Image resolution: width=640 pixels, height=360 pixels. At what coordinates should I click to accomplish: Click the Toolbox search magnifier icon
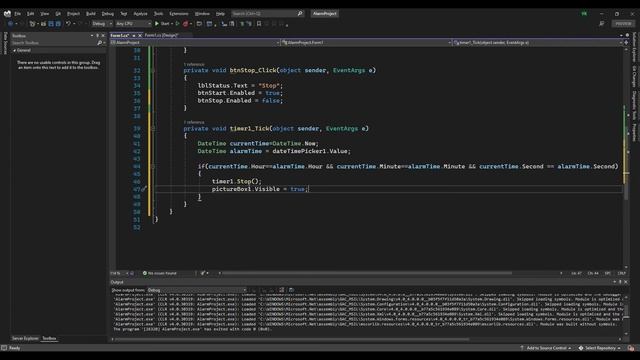click(x=100, y=42)
